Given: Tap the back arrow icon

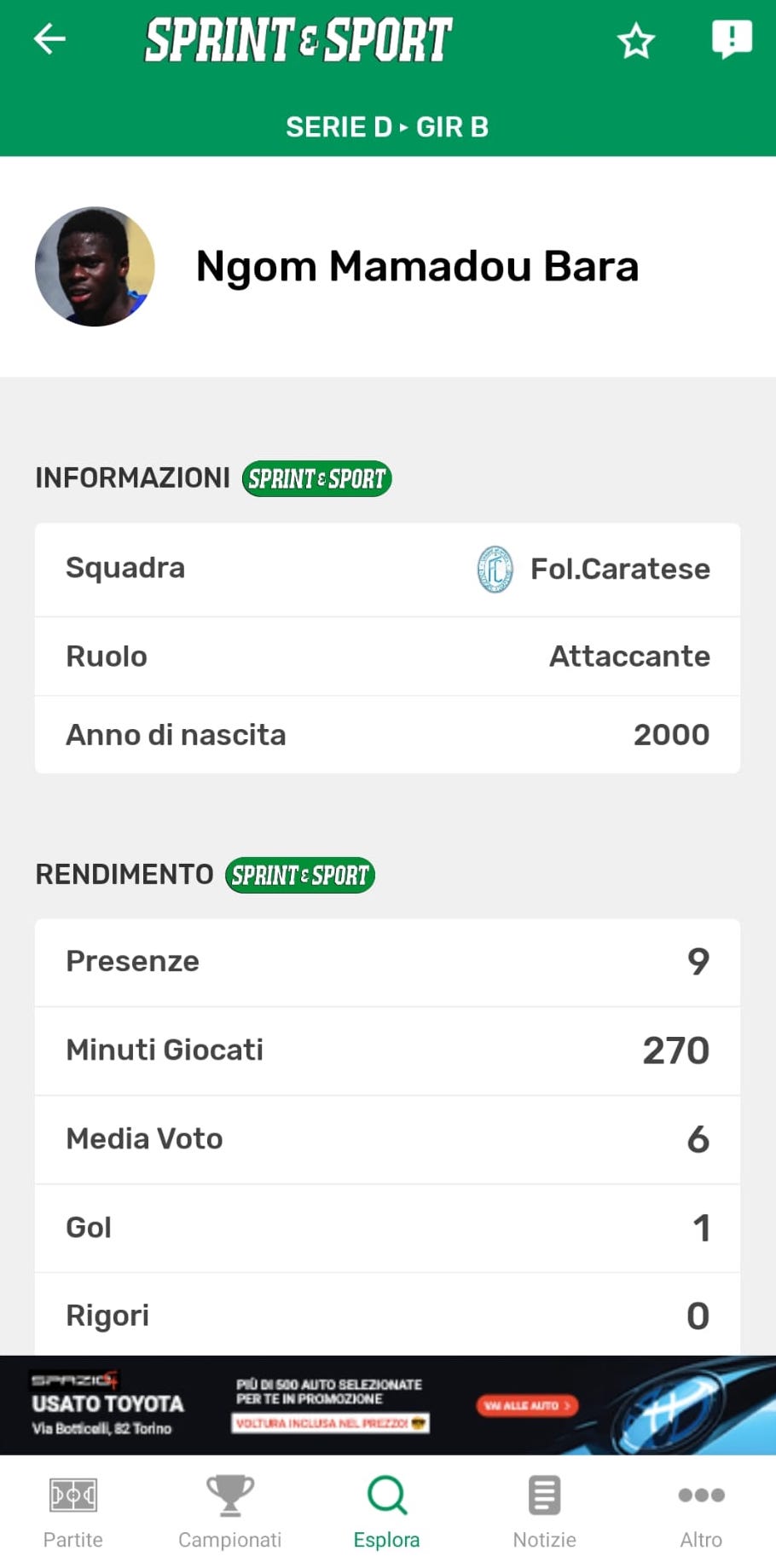Looking at the screenshot, I should click(49, 39).
